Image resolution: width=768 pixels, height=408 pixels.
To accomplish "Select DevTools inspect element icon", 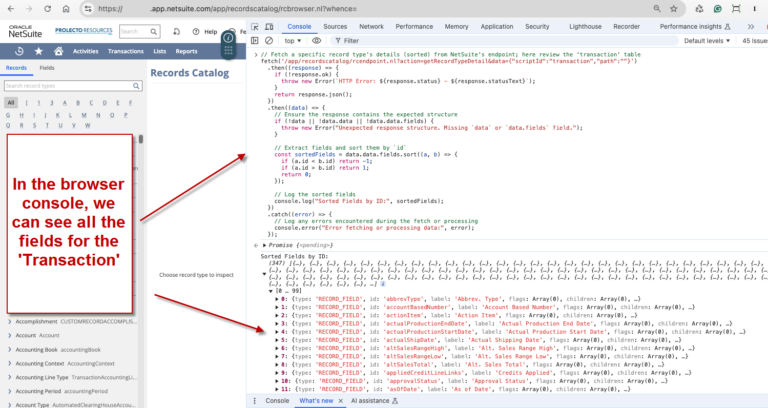I will (255, 26).
